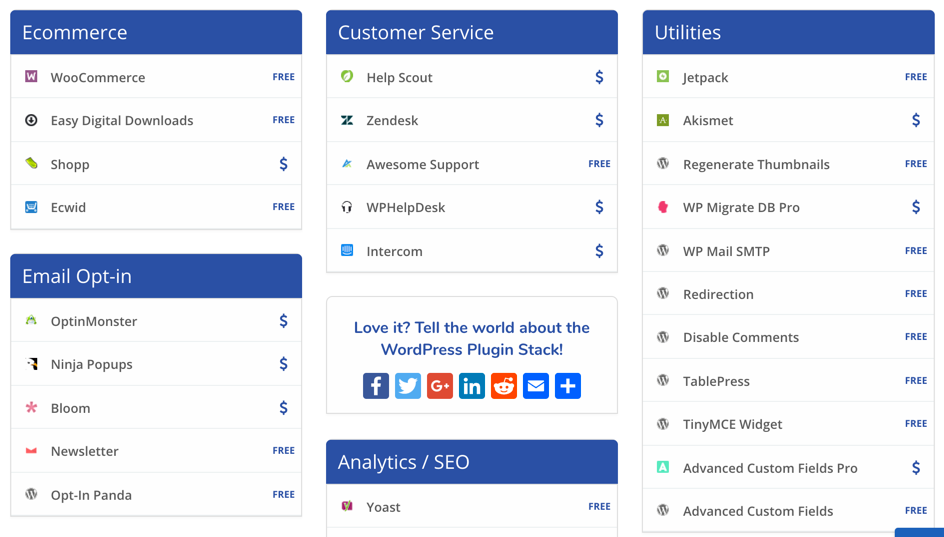Click the Ecommerce section header
The image size is (944, 537).
tap(156, 32)
